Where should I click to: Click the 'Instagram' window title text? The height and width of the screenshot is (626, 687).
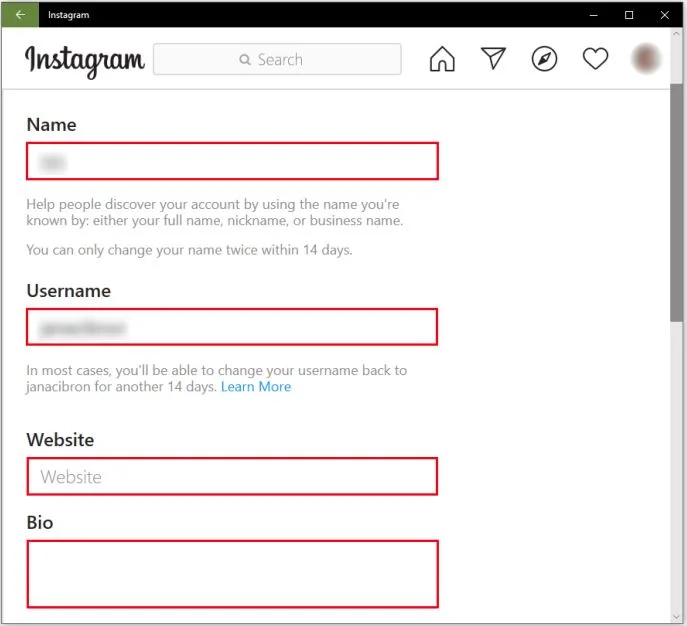click(69, 15)
